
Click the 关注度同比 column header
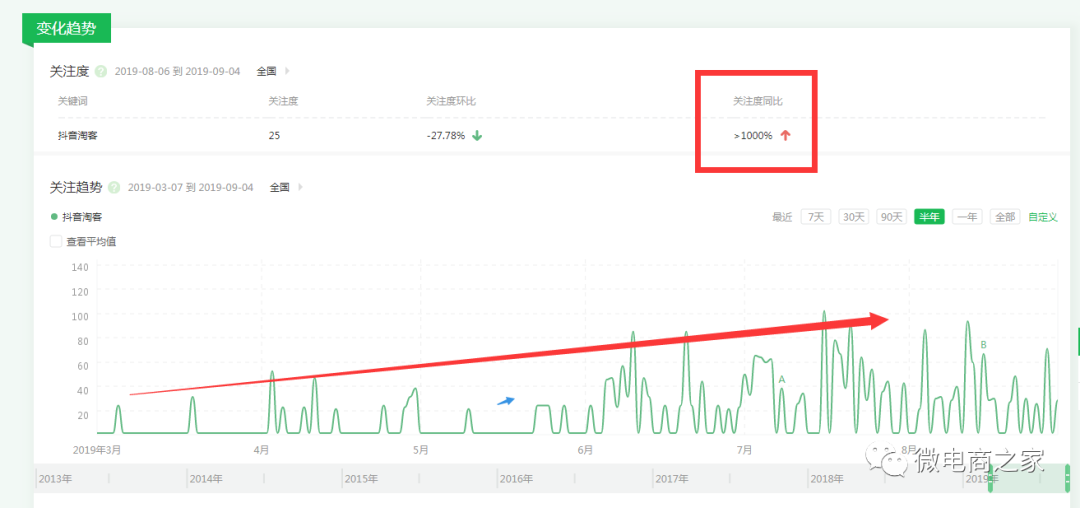coord(758,101)
